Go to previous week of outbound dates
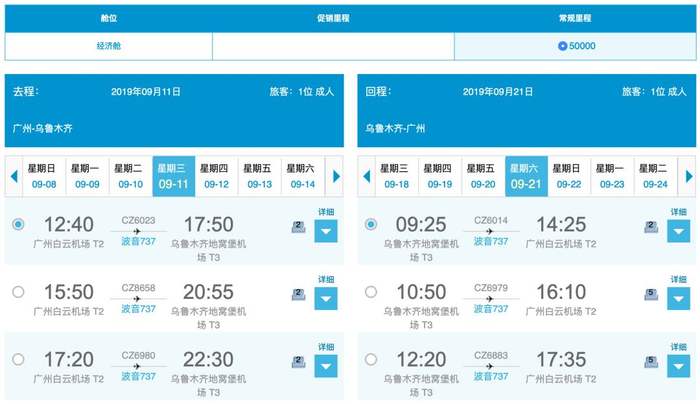 (x=14, y=177)
